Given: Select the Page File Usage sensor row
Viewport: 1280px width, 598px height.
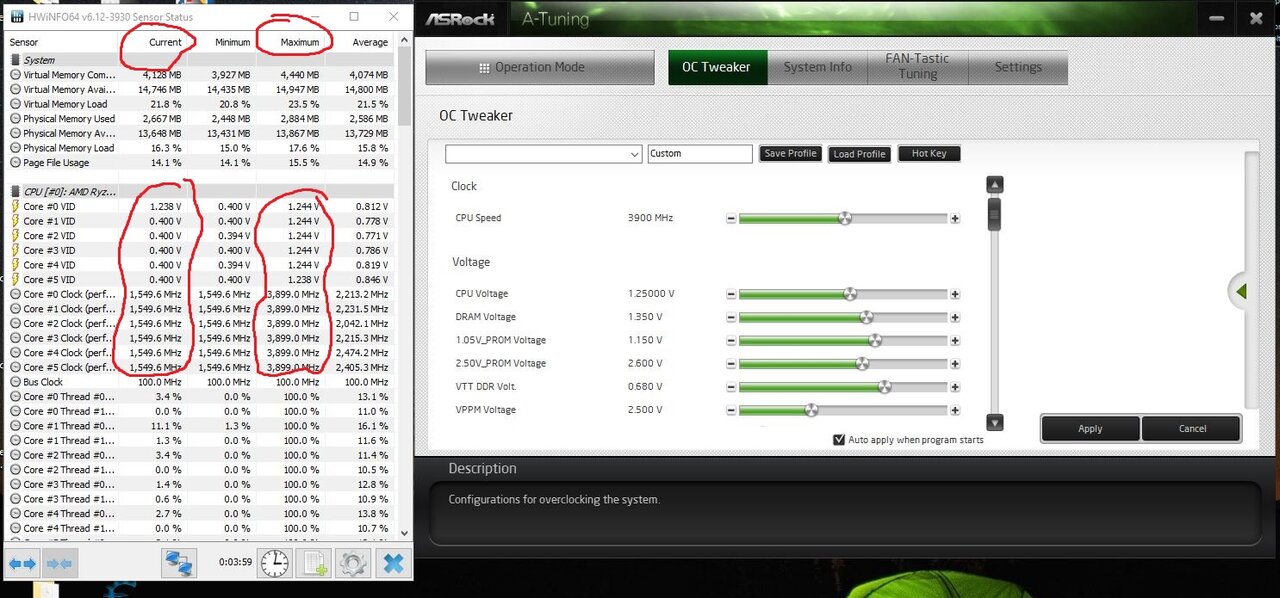Looking at the screenshot, I should [200, 162].
